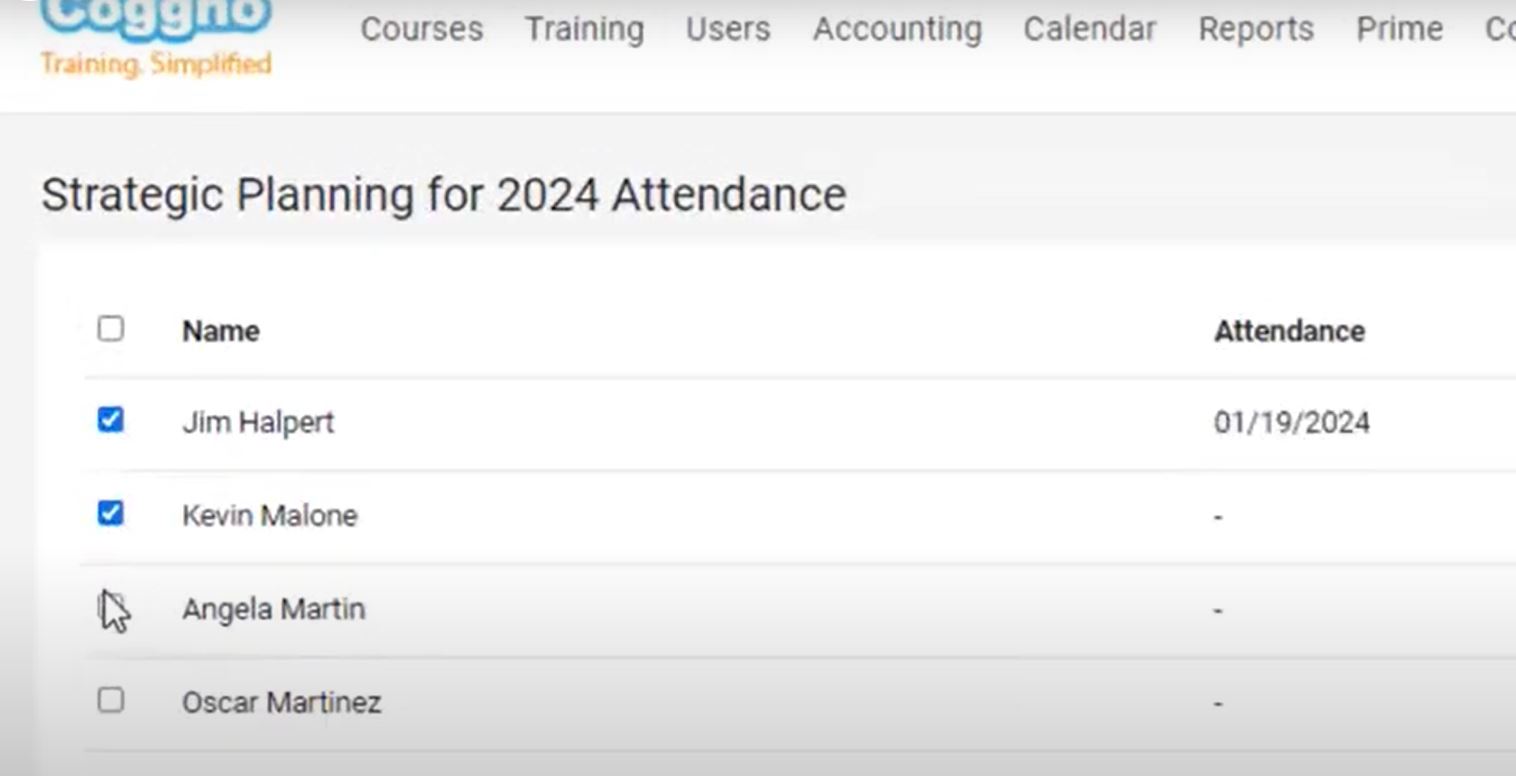Uncheck Kevin Malone's checkbox

pos(111,513)
